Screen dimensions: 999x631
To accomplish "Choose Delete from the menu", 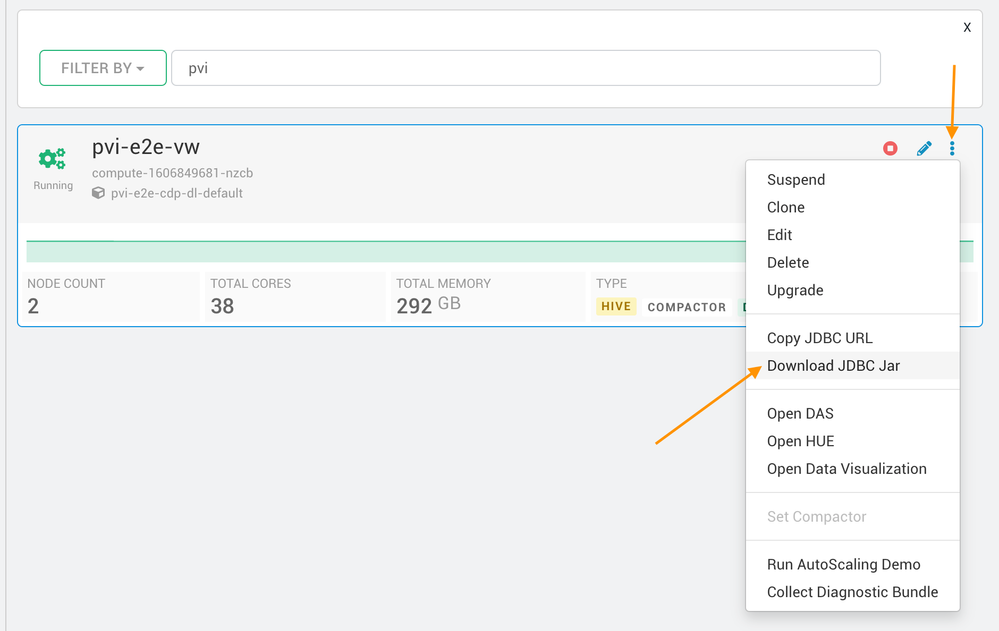I will coord(788,263).
